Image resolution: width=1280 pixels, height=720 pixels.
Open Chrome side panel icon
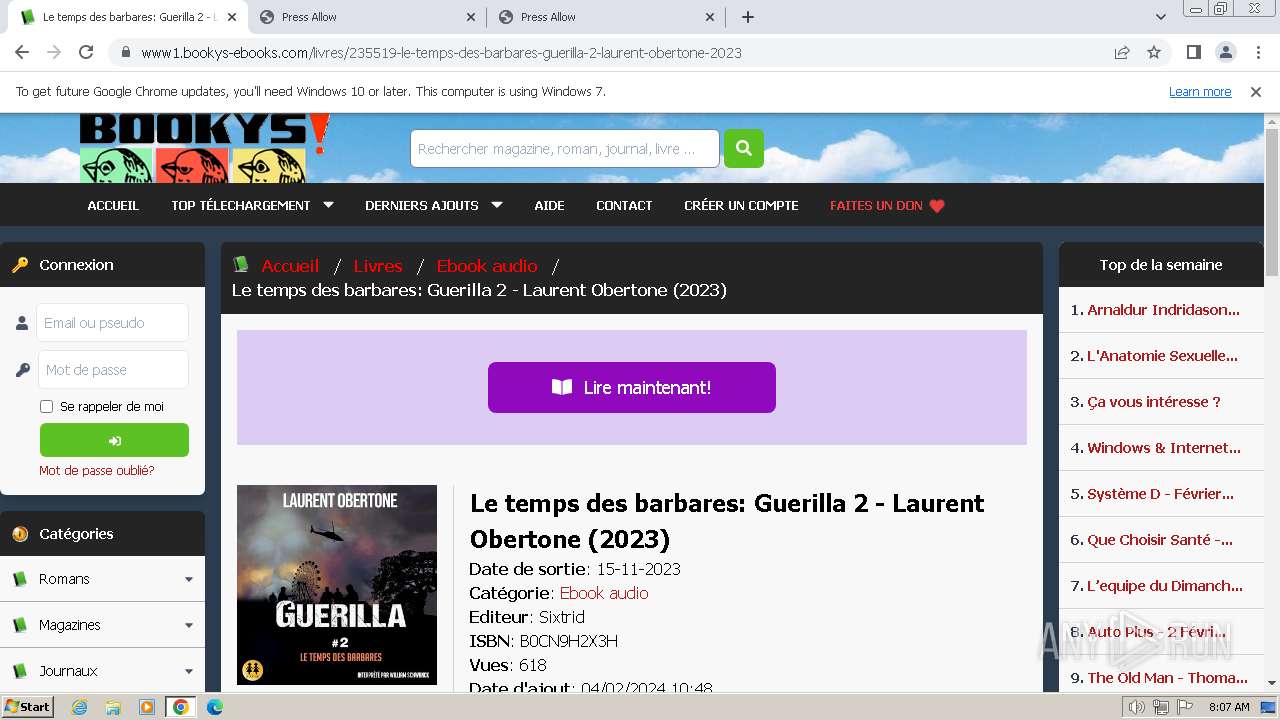pyautogui.click(x=1193, y=52)
